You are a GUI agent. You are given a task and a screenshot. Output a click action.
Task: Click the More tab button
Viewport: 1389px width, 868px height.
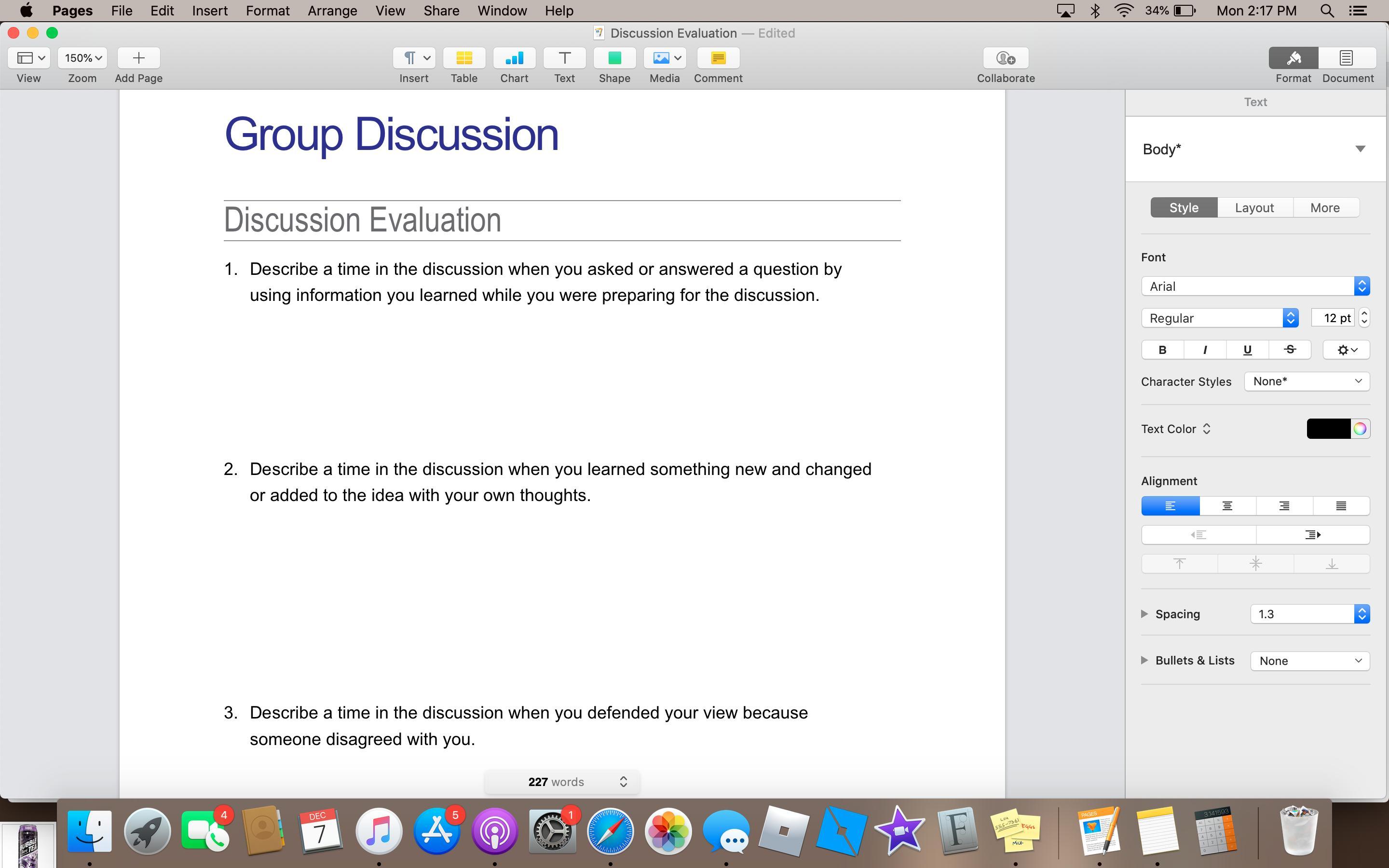point(1325,208)
